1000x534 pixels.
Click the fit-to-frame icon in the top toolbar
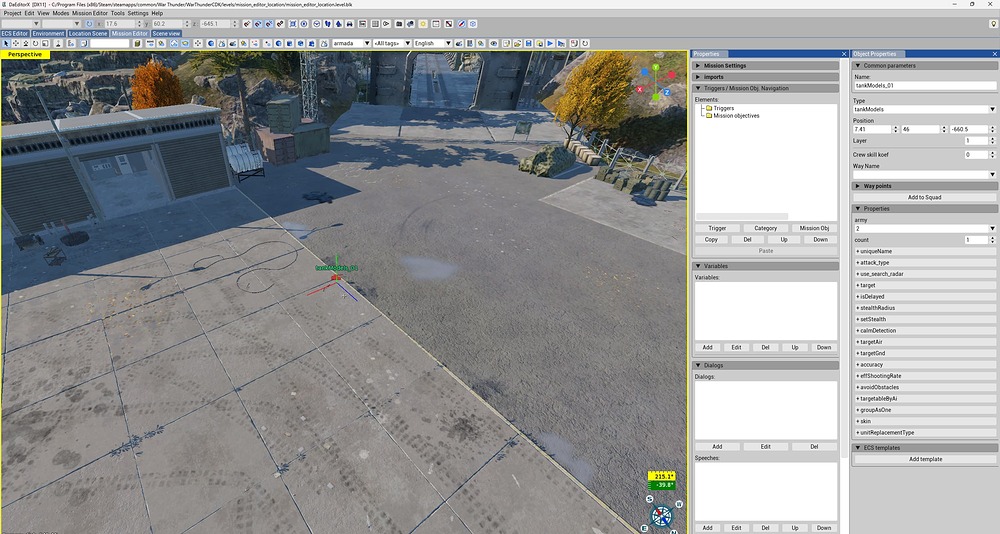[x=293, y=24]
